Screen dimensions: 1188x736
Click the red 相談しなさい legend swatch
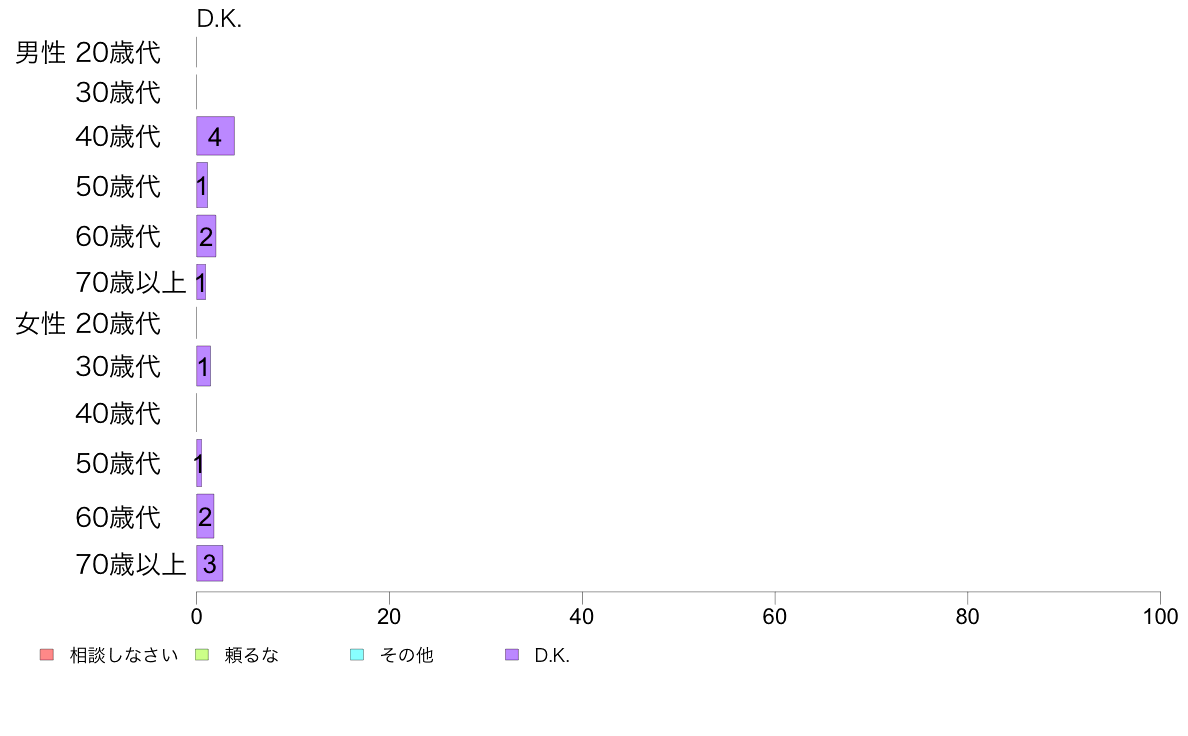[47, 655]
